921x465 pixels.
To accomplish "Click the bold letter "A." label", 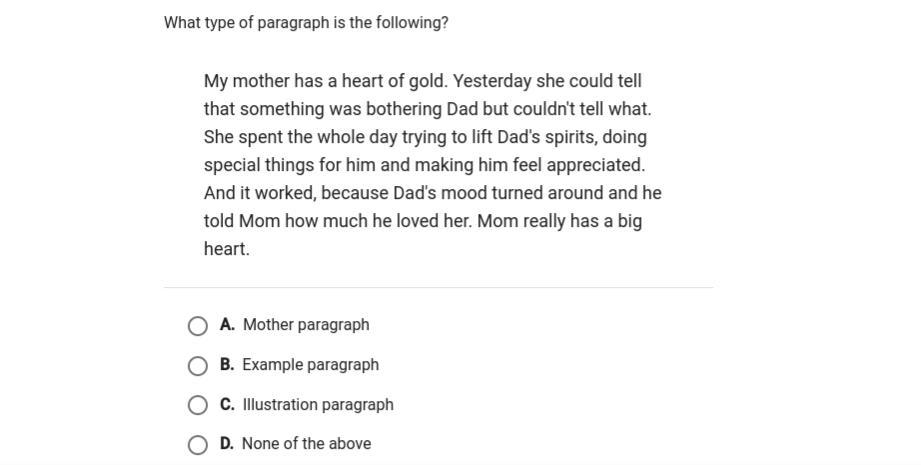I will 227,325.
